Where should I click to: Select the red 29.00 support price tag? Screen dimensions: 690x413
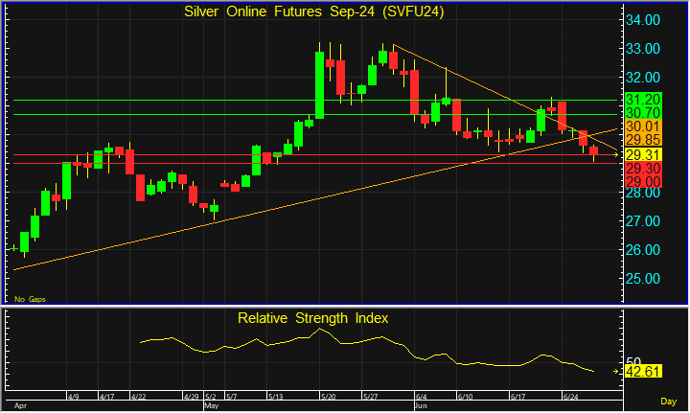(x=639, y=183)
